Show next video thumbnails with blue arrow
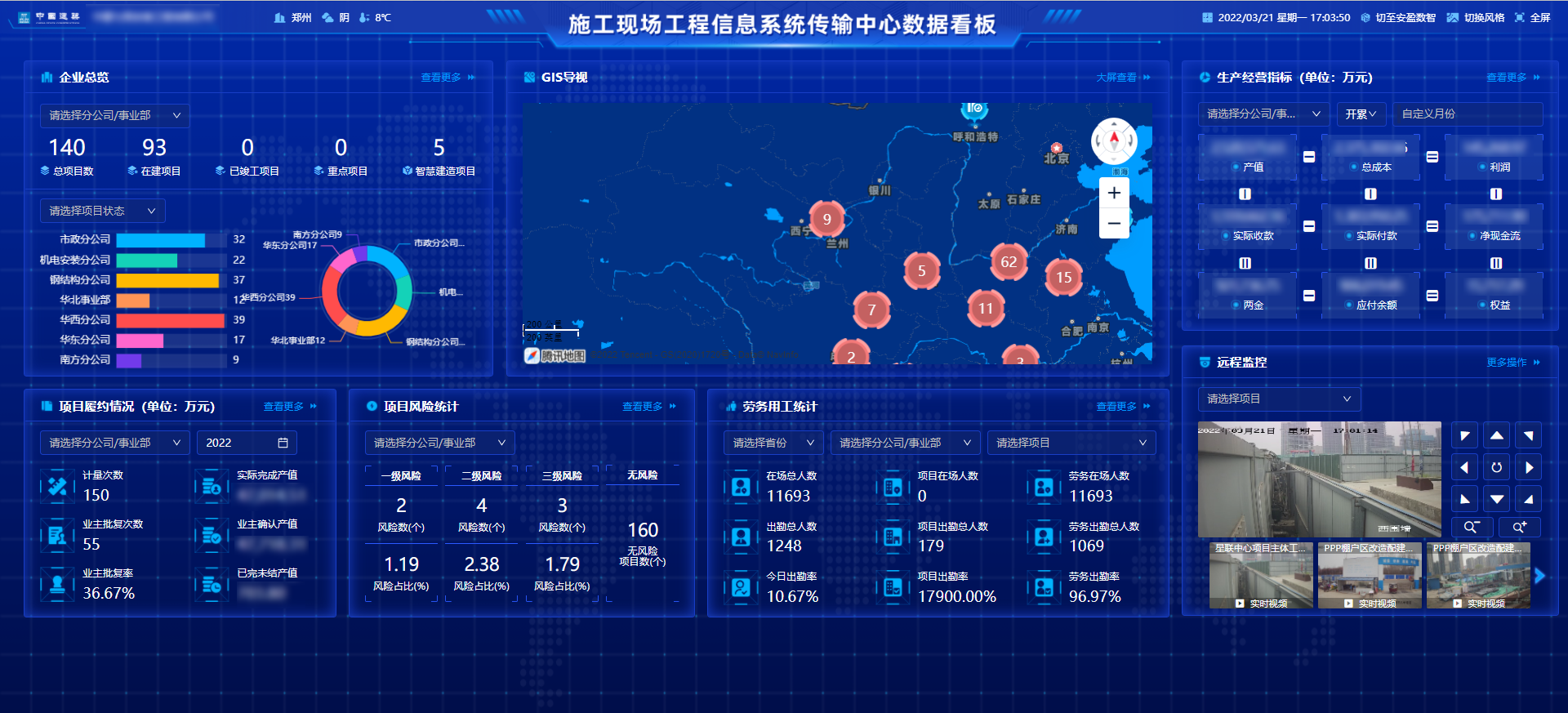 point(1539,576)
